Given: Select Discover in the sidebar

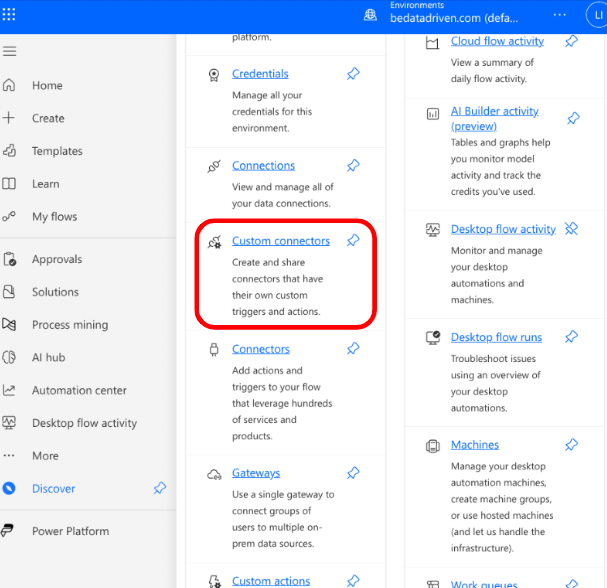Looking at the screenshot, I should 53,489.
